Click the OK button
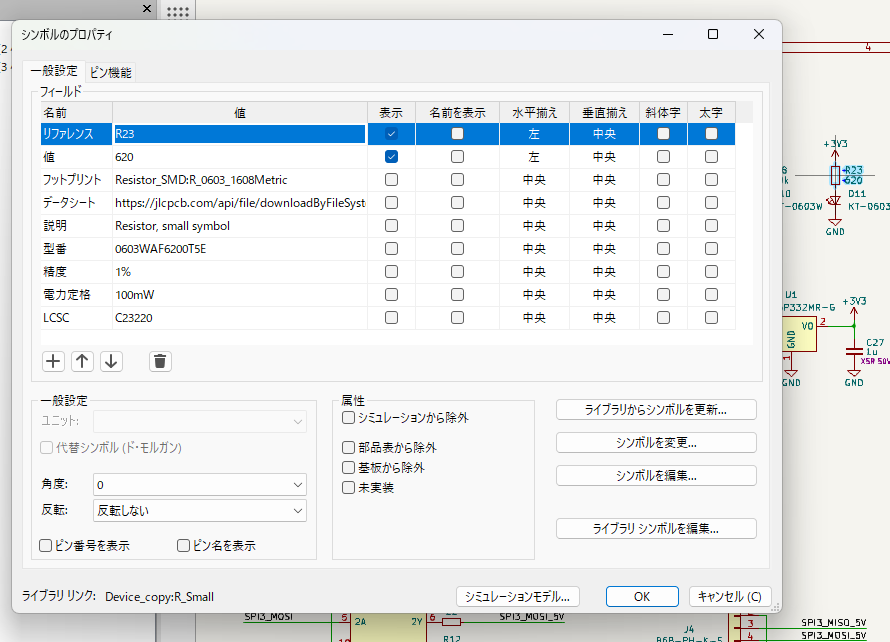 [642, 596]
